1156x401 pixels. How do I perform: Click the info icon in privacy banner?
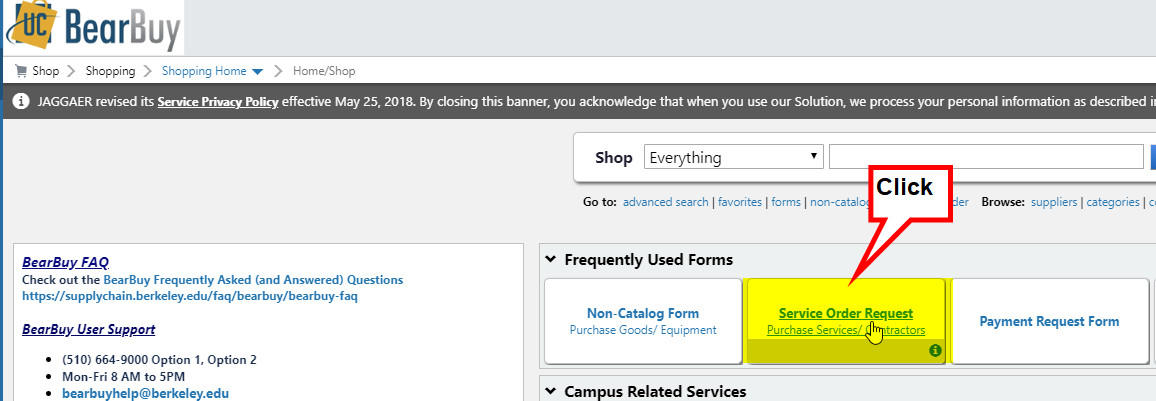(x=21, y=101)
